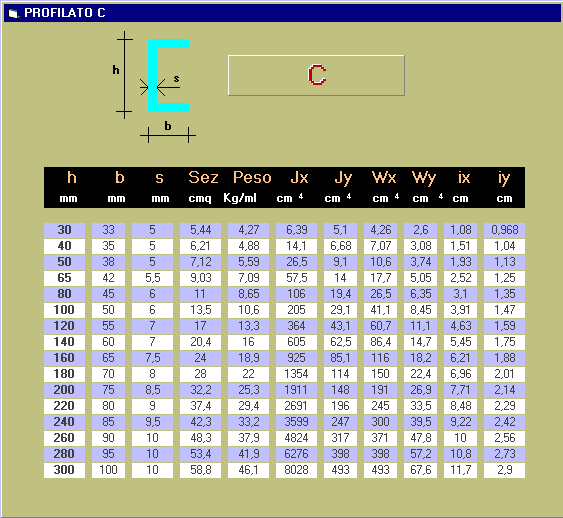563x518 pixels.
Task: Click the Peso value 10,6 cell
Action: click(x=248, y=310)
